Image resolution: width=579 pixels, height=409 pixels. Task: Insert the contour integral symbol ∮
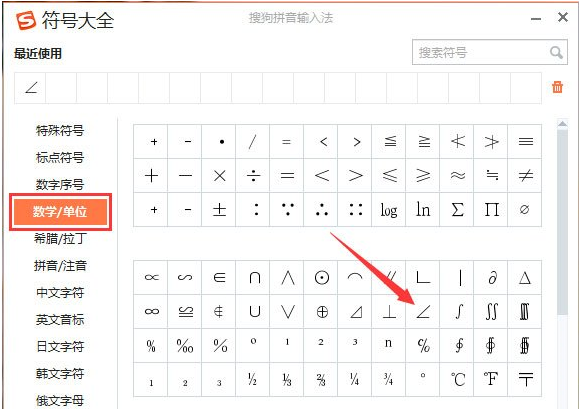pos(457,346)
